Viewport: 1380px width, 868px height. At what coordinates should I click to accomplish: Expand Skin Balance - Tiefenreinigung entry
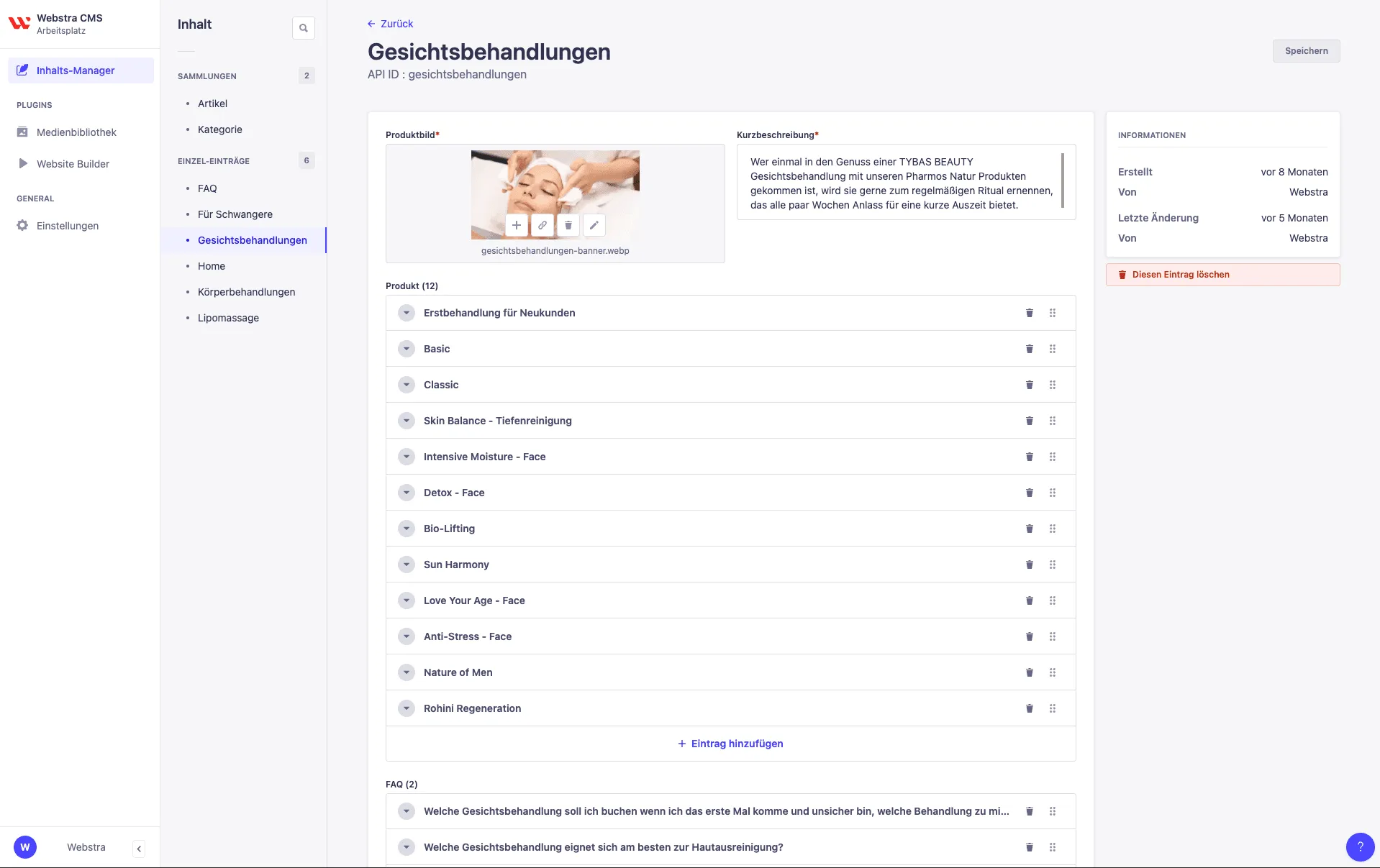(407, 421)
